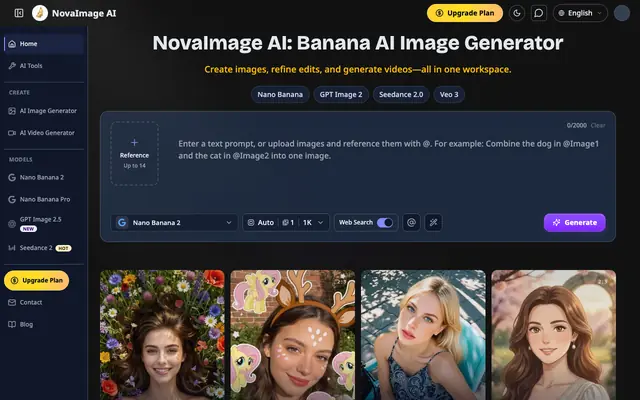
Task: Select the GPT Image 2 chip
Action: pyautogui.click(x=341, y=95)
